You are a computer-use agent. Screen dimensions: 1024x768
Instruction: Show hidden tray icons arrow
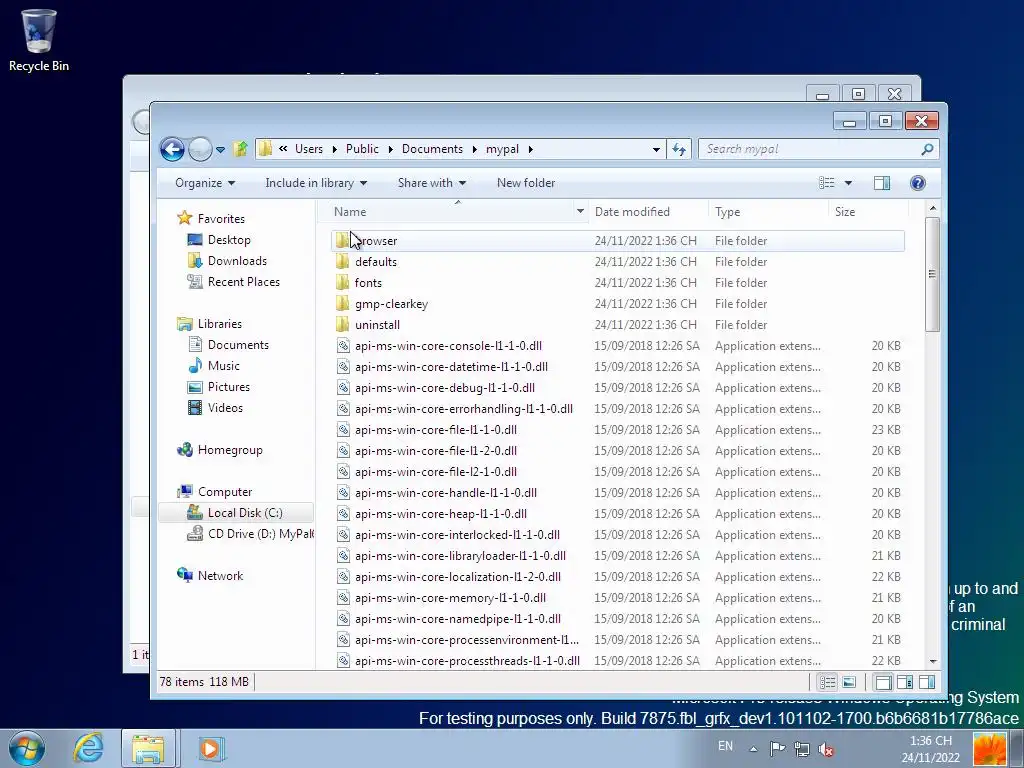(x=753, y=750)
